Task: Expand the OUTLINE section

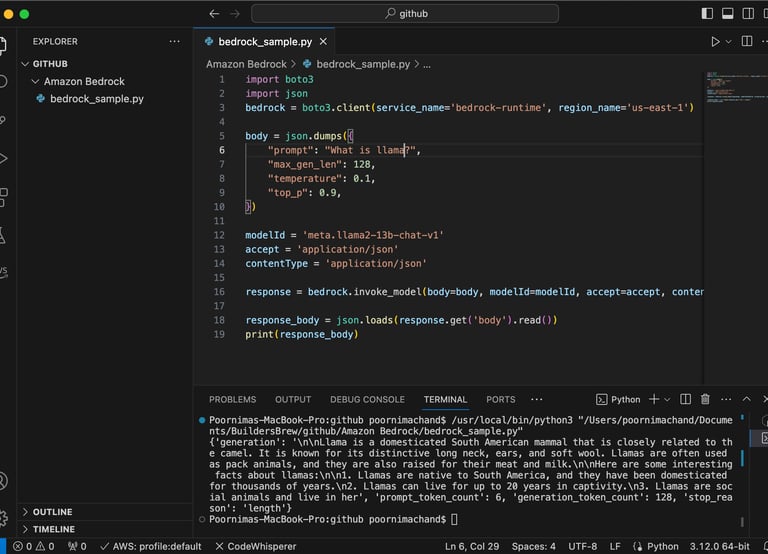Action: click(52, 512)
